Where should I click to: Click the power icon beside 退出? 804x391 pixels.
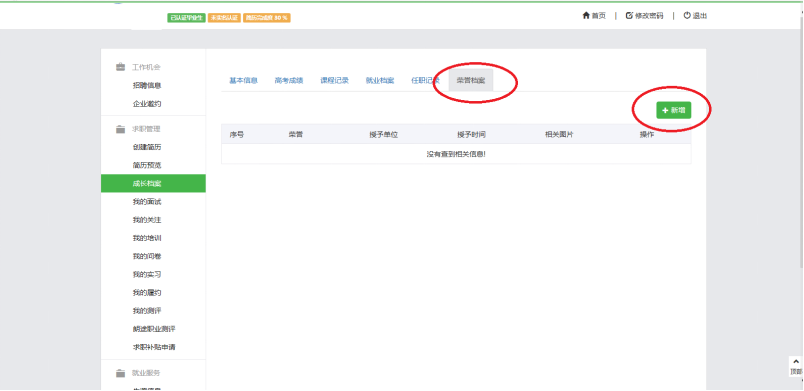click(x=687, y=16)
